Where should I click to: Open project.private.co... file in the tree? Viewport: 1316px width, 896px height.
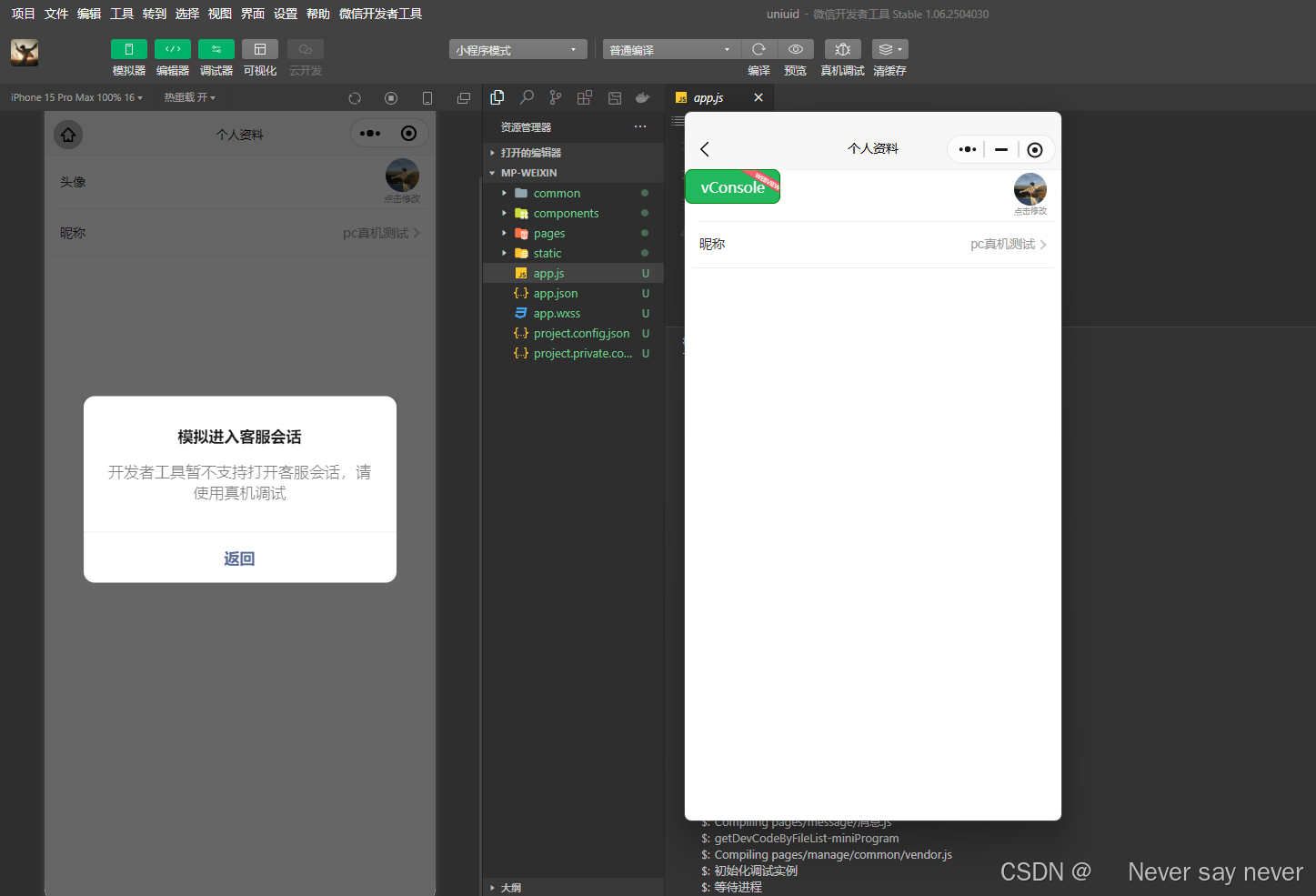574,353
